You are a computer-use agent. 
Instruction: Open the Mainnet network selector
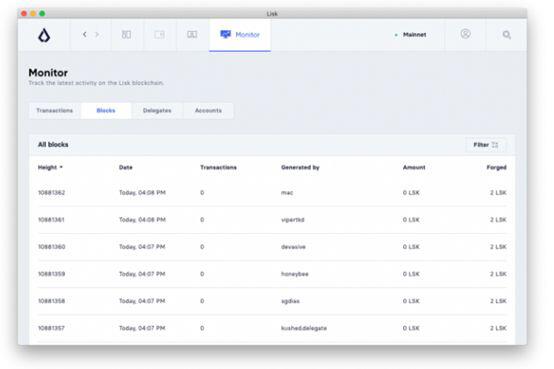pyautogui.click(x=410, y=35)
